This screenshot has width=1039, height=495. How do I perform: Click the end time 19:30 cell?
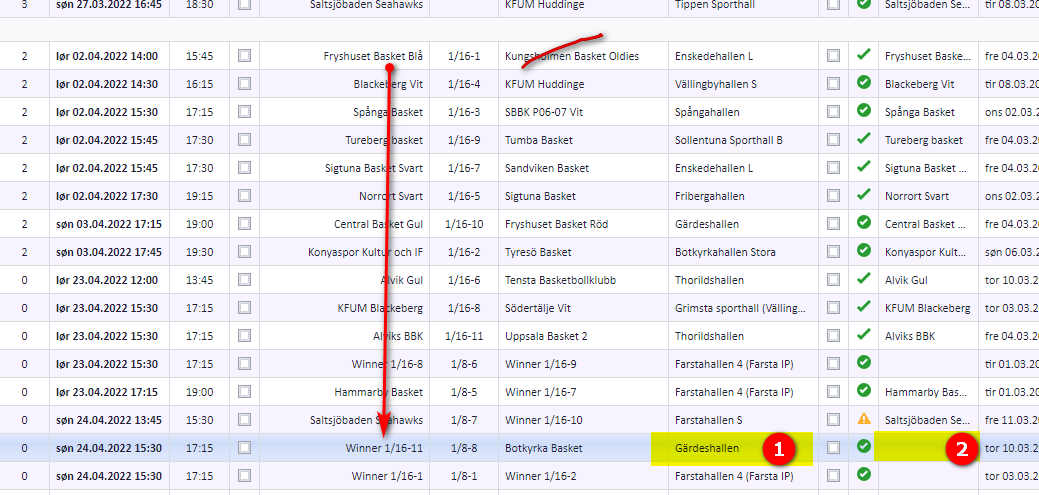coord(199,252)
